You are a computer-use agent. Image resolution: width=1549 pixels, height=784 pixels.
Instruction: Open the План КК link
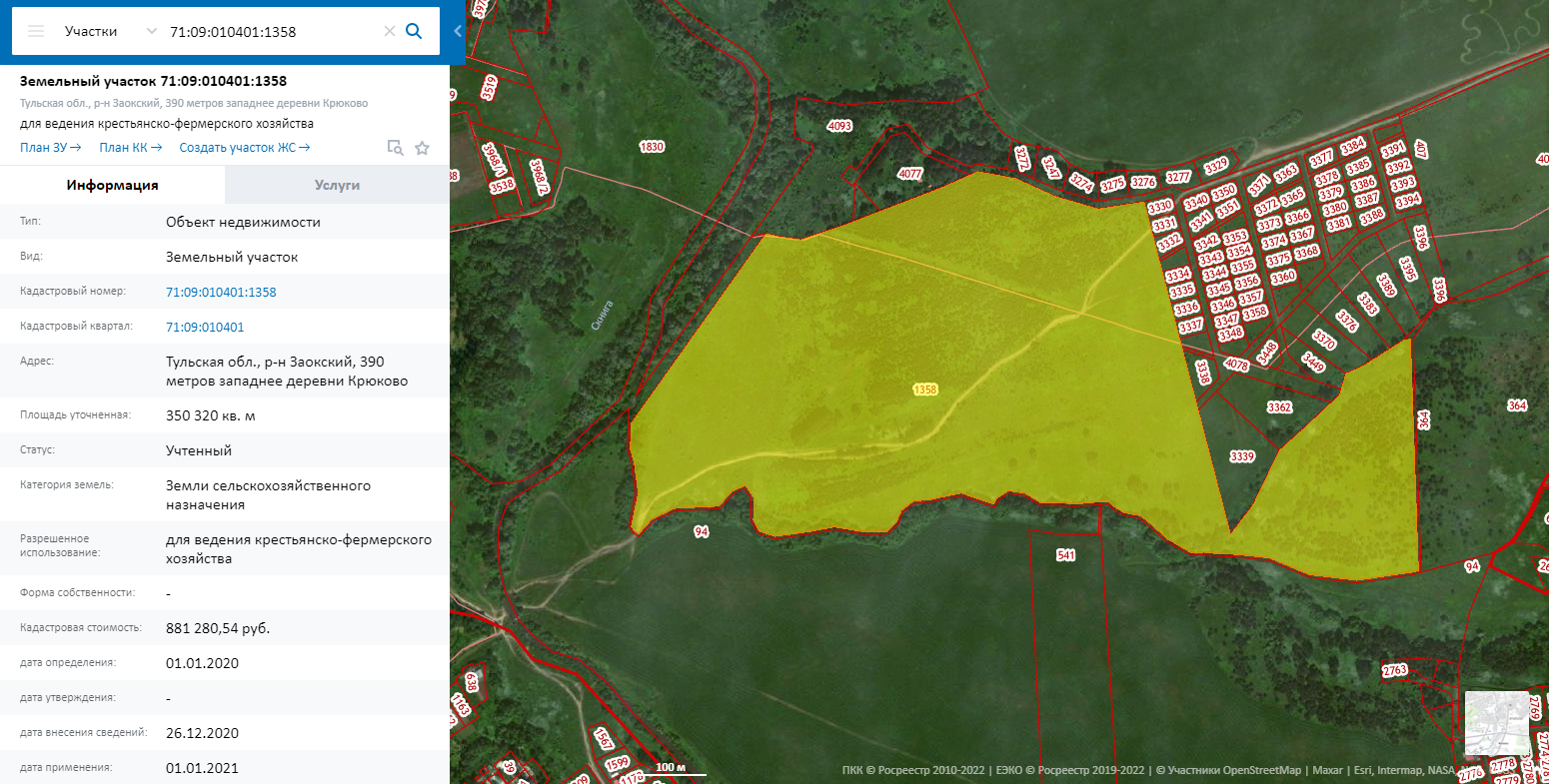tap(130, 148)
